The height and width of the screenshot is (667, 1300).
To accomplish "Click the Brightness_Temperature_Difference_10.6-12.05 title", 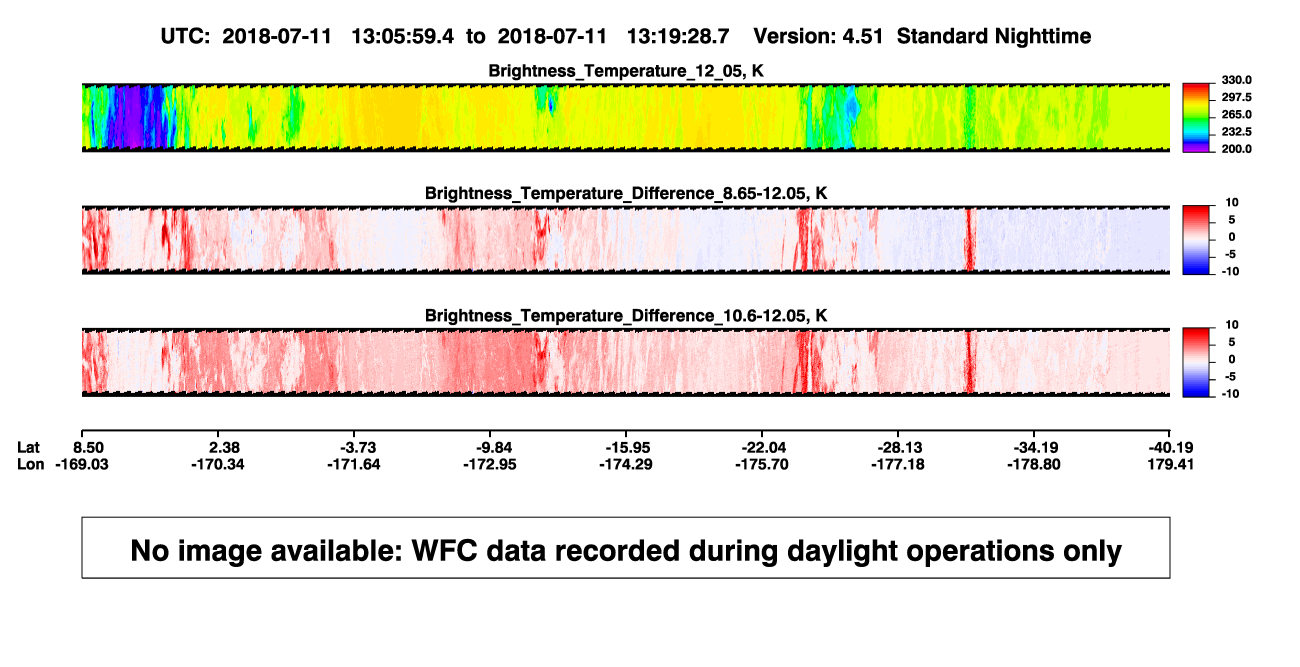I will pyautogui.click(x=626, y=316).
